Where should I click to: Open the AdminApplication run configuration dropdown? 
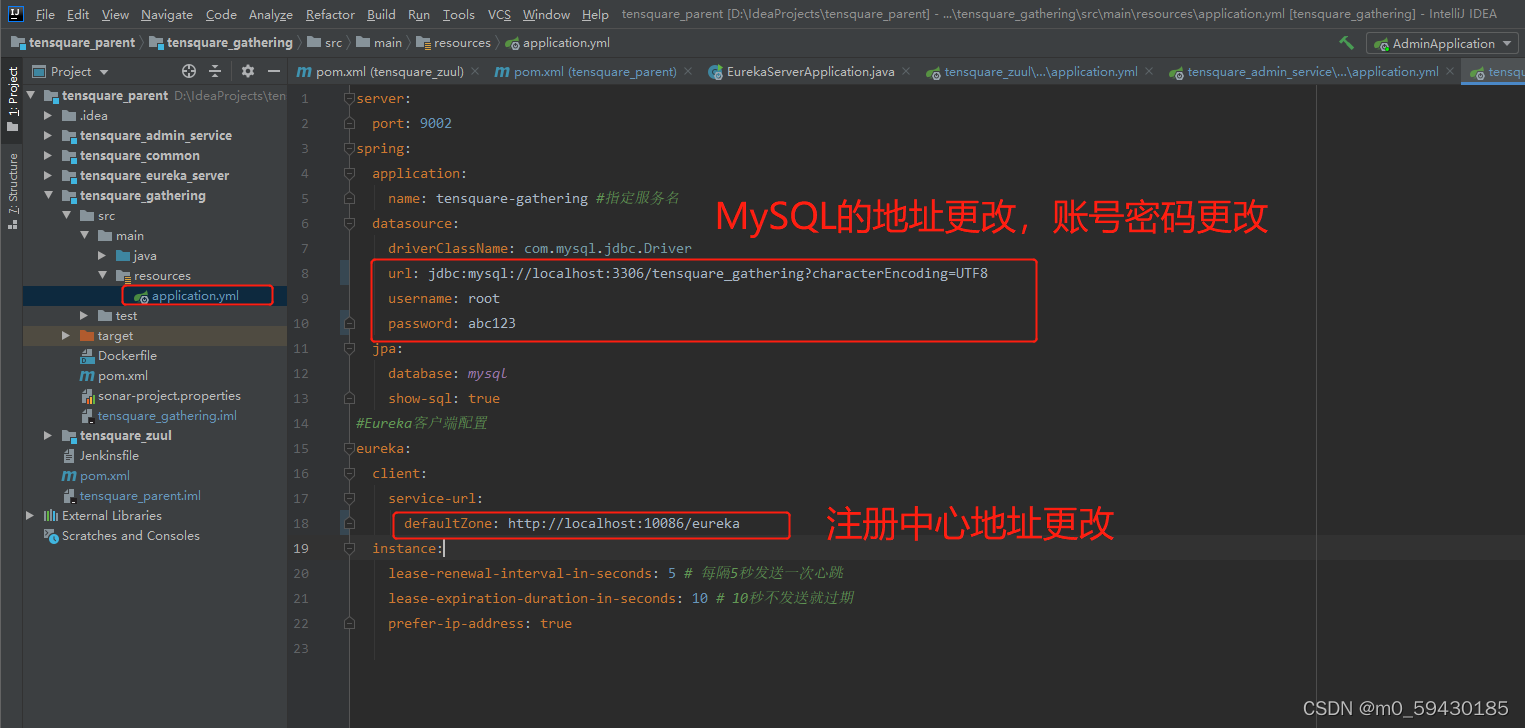[1443, 43]
